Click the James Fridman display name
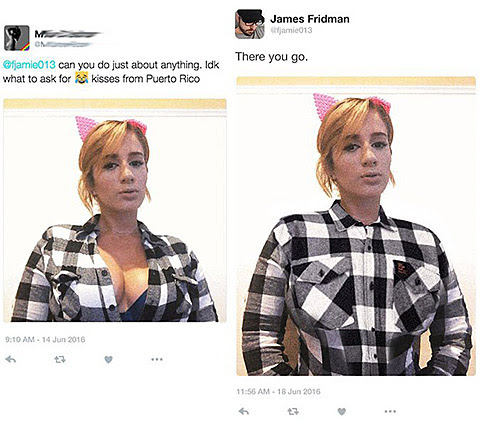480x432 pixels. 310,19
